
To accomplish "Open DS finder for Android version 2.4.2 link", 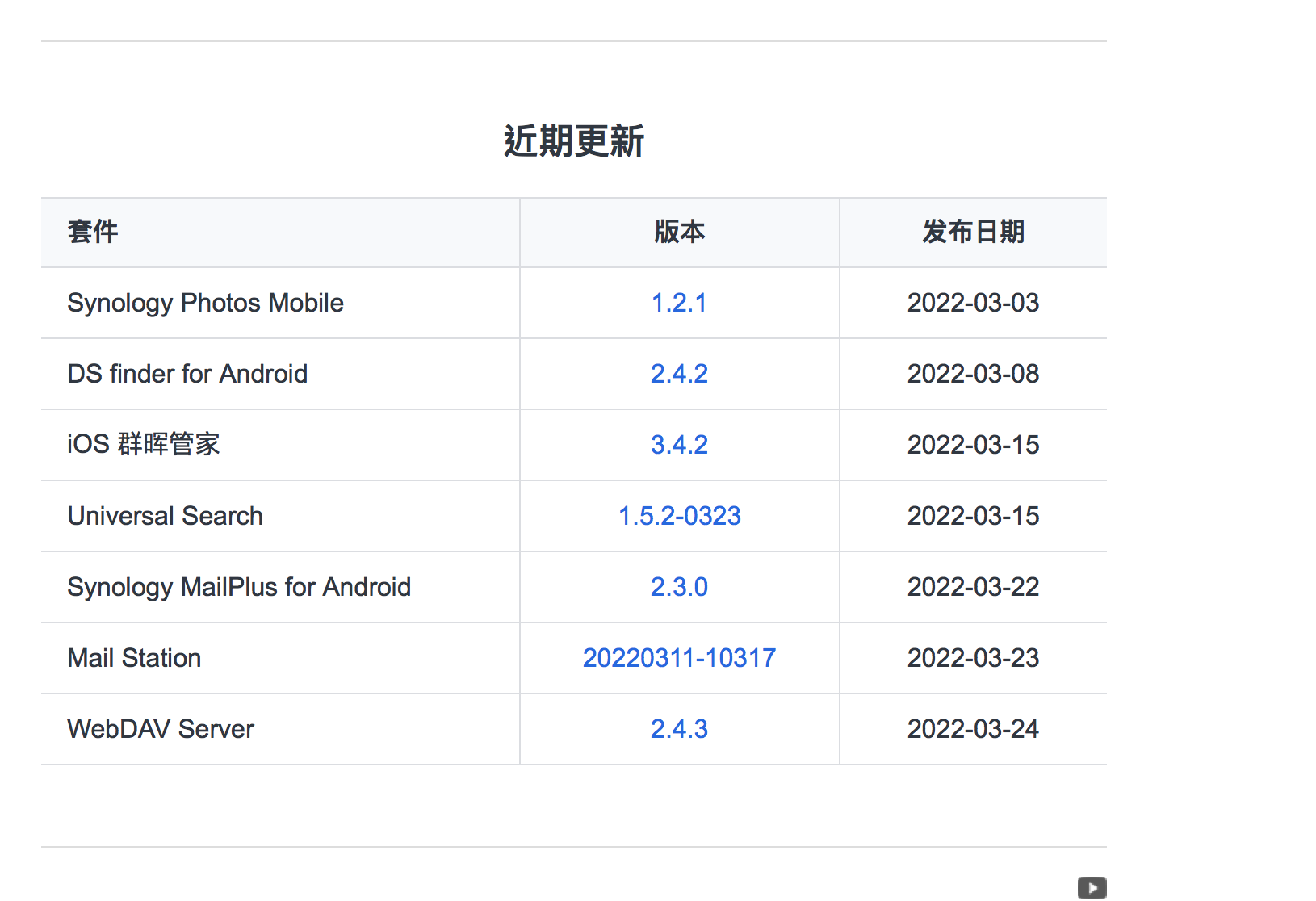I will tap(679, 374).
